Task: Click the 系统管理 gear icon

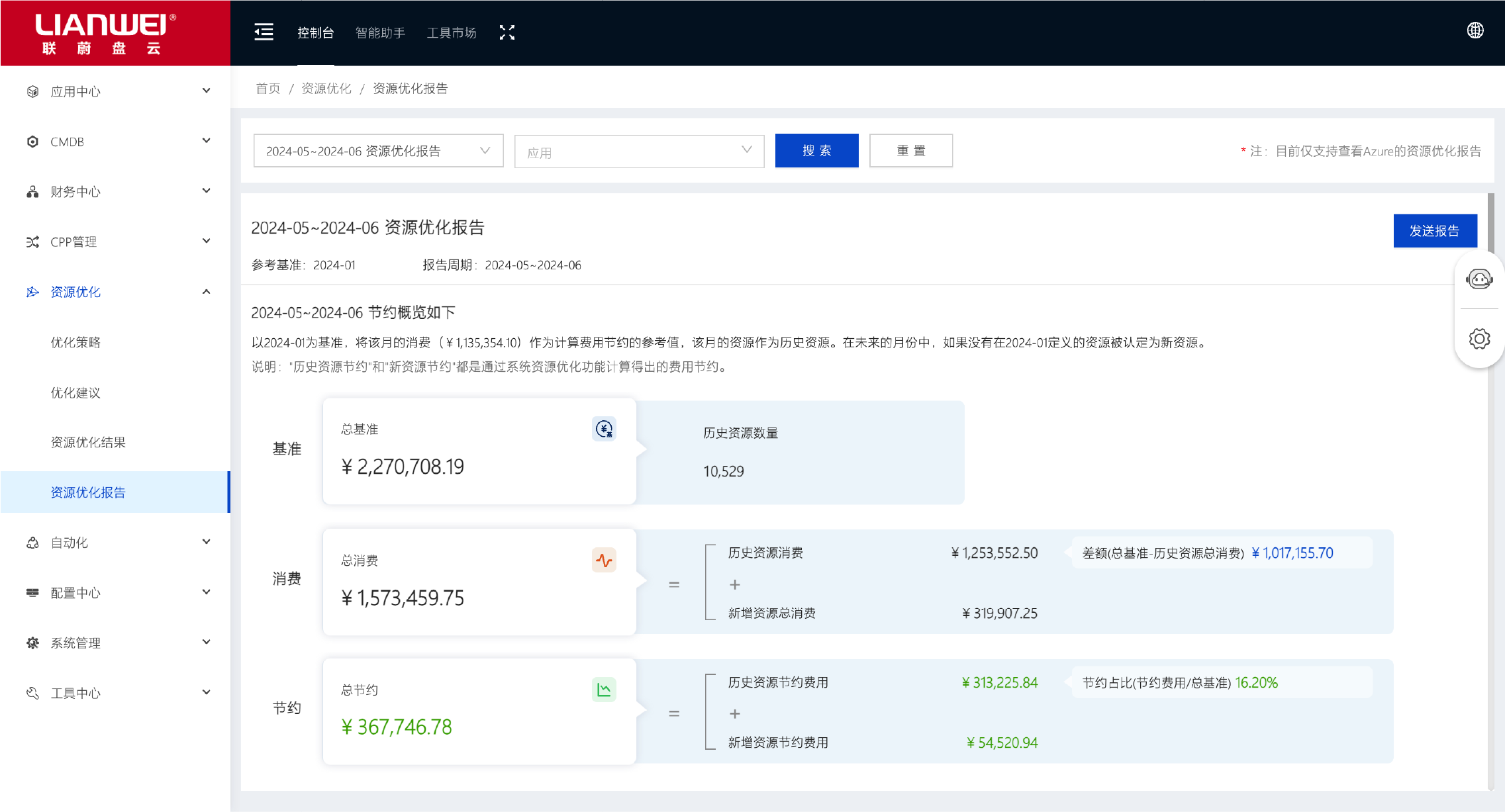Action: click(32, 643)
